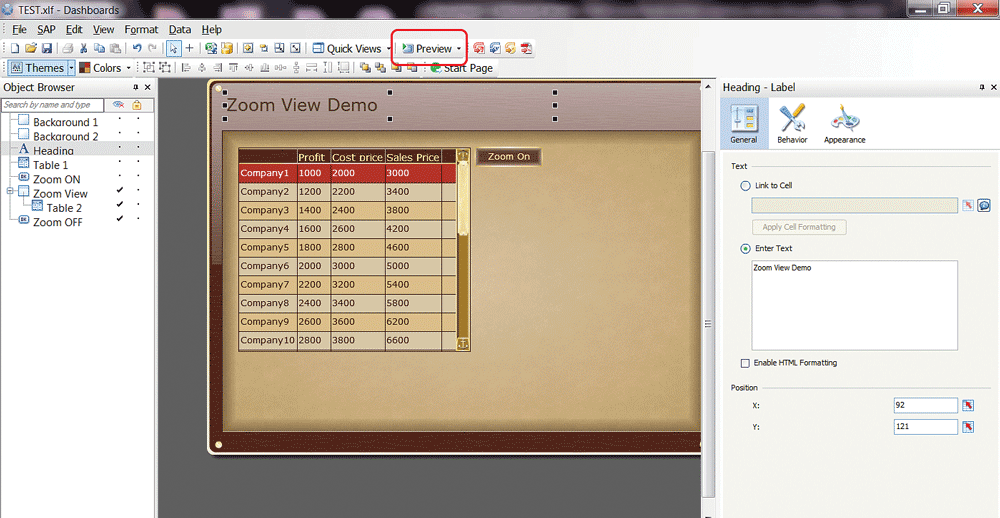Collapse the Zoom View tree node

[10, 193]
